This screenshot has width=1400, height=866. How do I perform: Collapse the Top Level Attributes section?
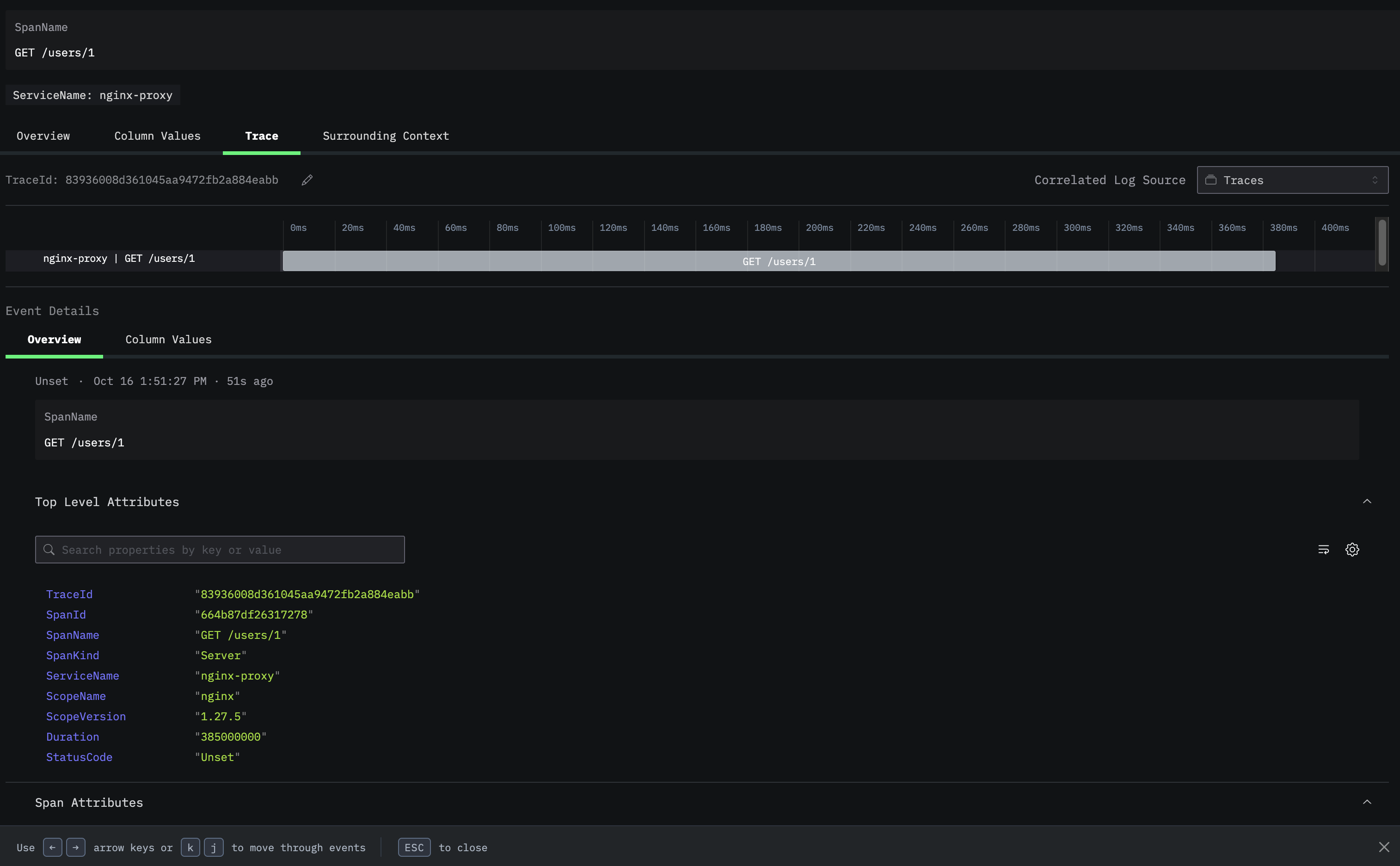tap(1367, 501)
